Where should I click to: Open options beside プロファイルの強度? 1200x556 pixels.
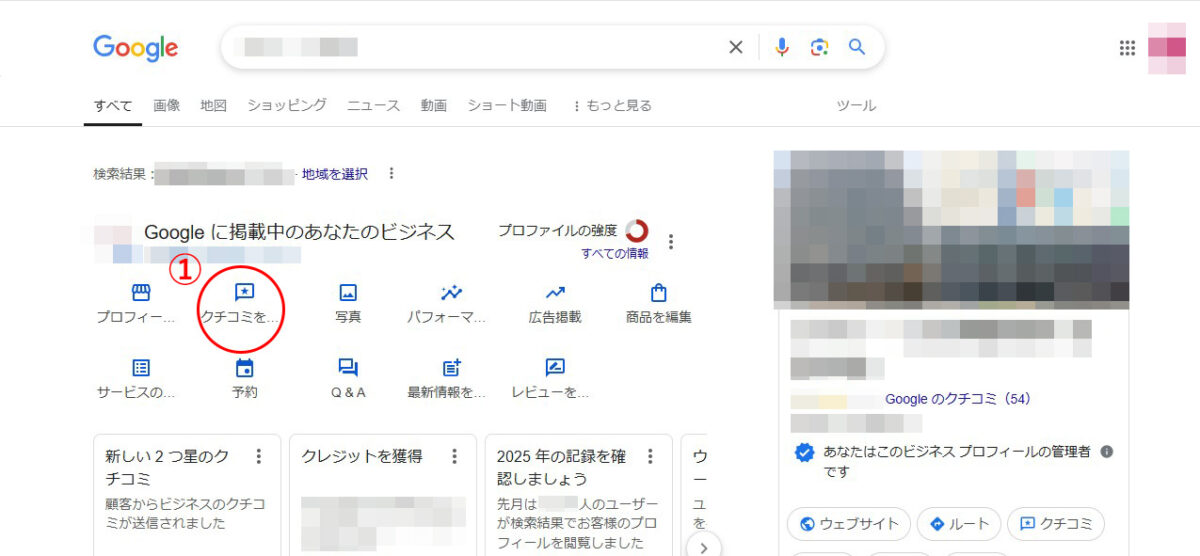pyautogui.click(x=671, y=242)
